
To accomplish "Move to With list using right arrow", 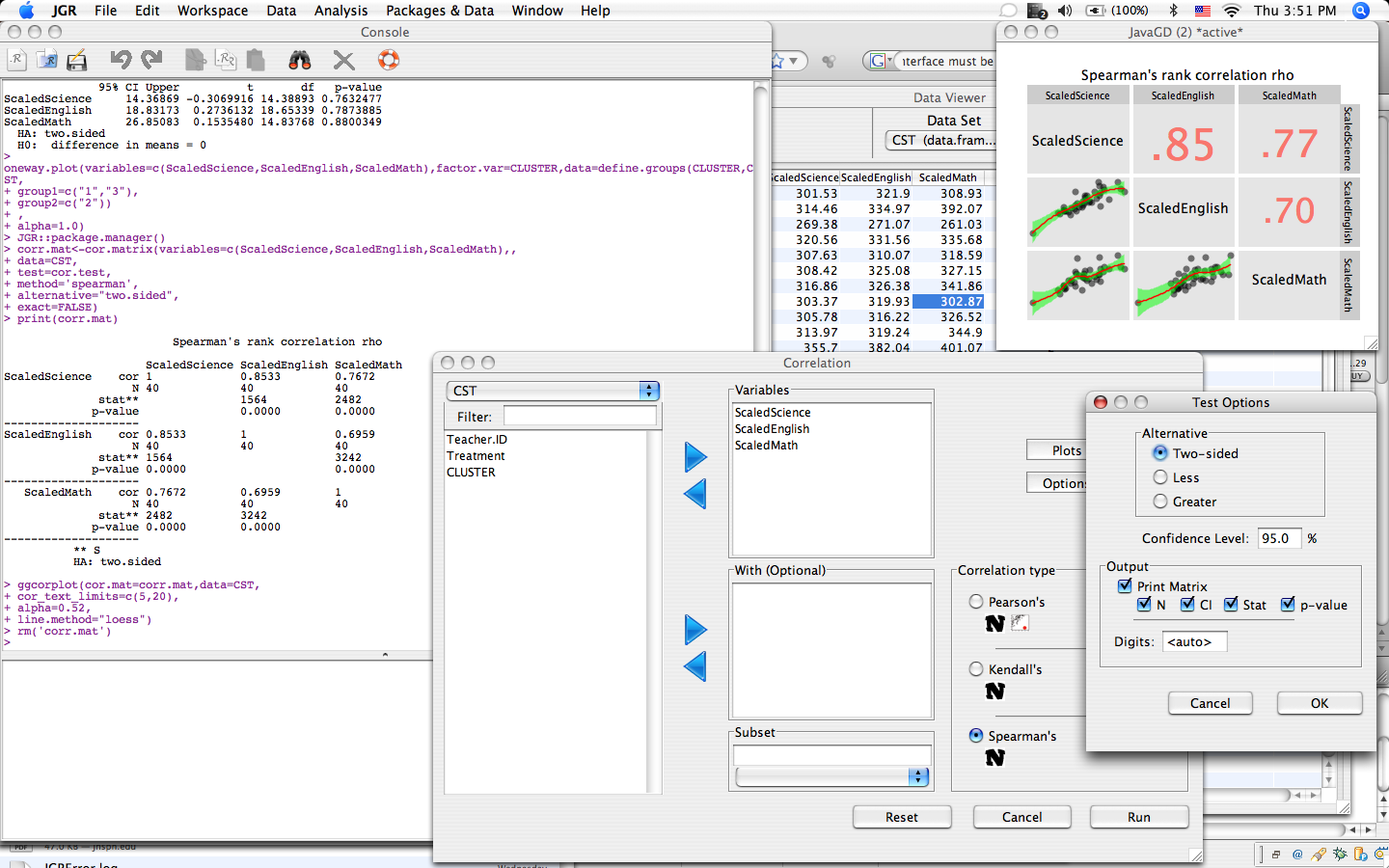I will click(695, 630).
